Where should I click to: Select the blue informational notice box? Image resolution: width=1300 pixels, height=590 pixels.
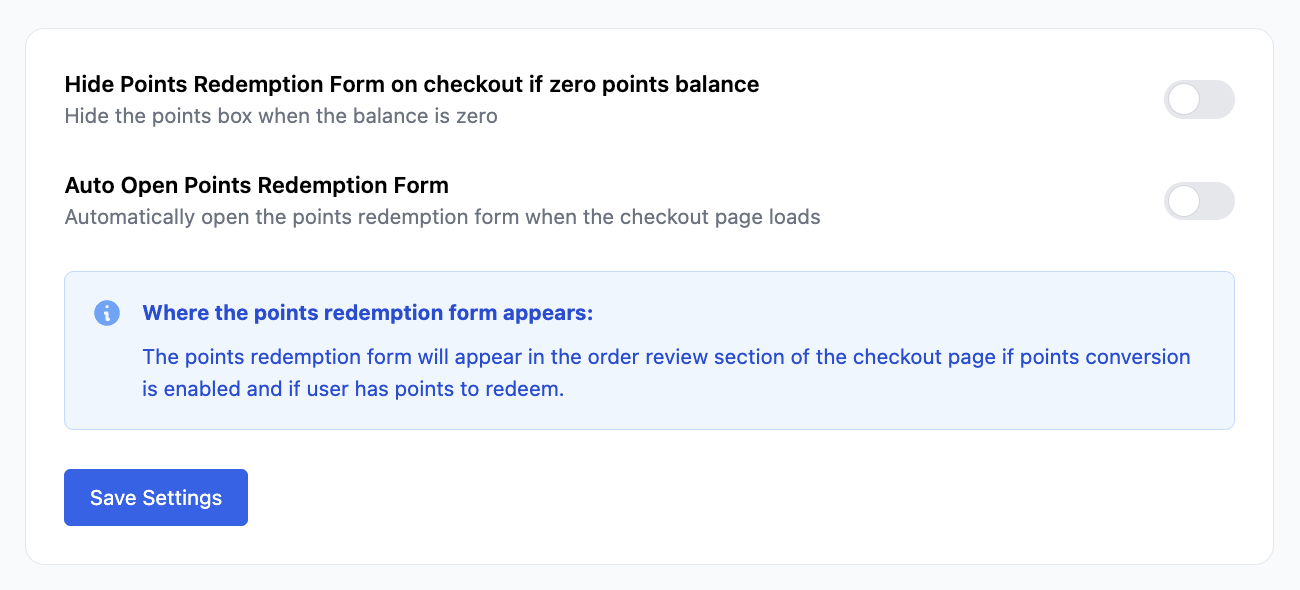[x=650, y=350]
